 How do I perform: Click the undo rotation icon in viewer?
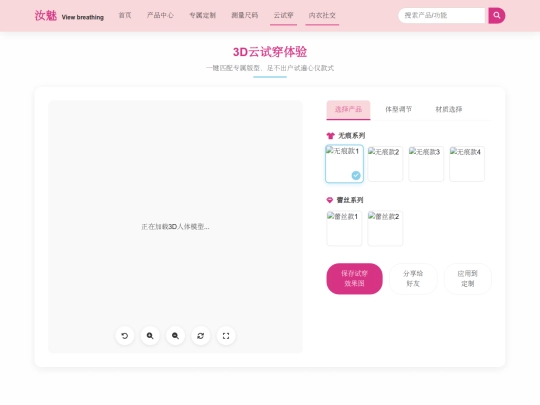pyautogui.click(x=125, y=336)
